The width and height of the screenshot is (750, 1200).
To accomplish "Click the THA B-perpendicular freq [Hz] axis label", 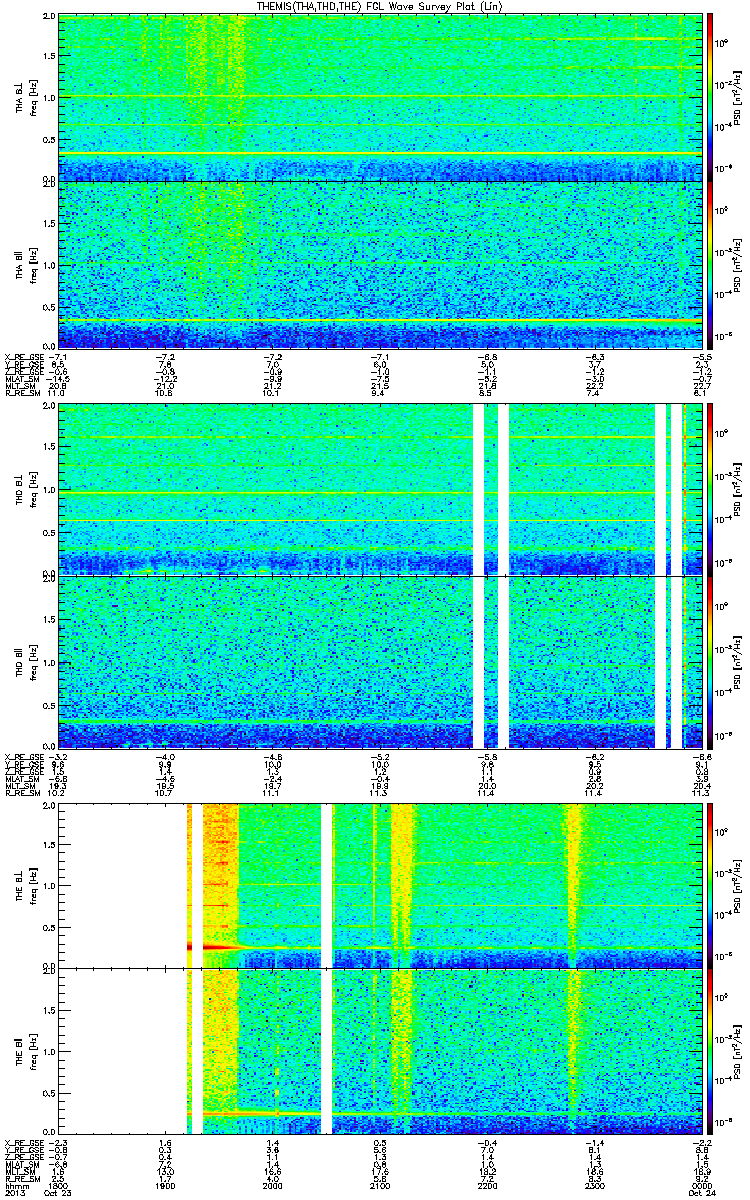I will (32, 98).
